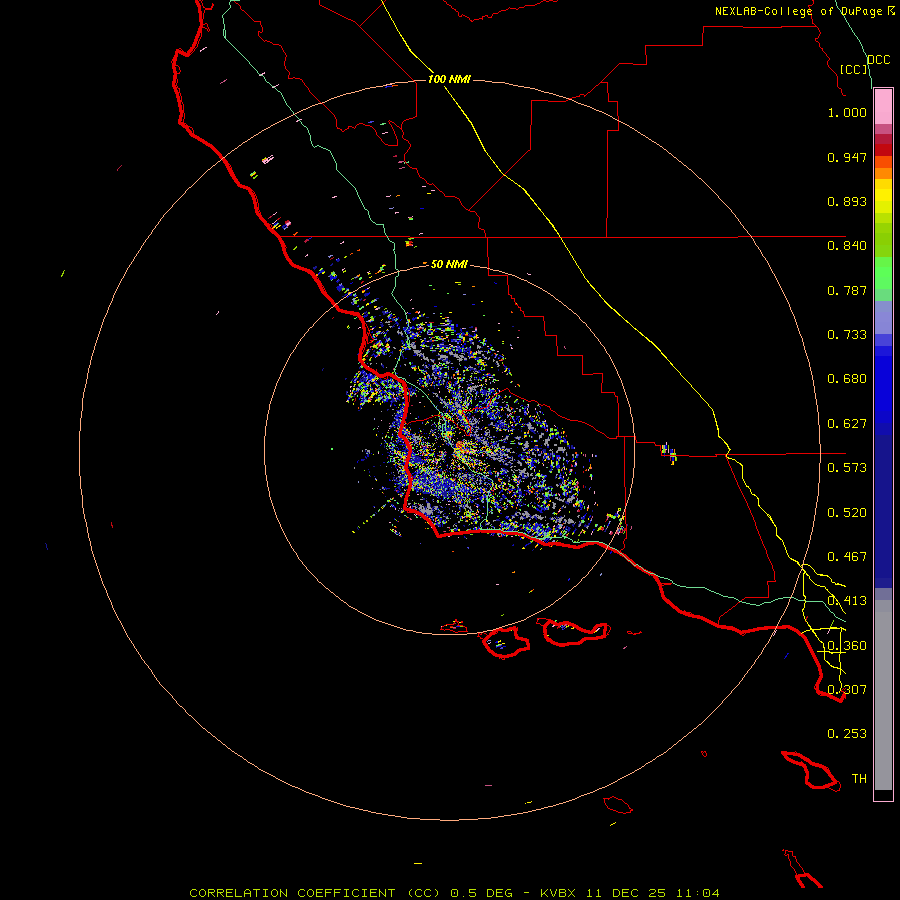The height and width of the screenshot is (900, 900).
Task: Click the 0.627 scale value
Action: point(847,424)
